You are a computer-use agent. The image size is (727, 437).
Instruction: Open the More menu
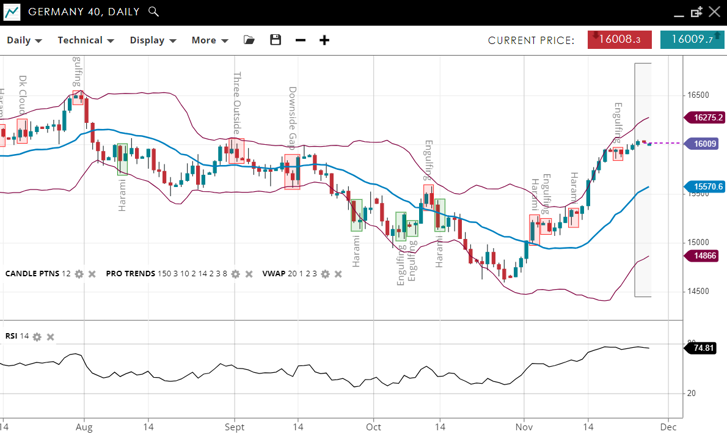(x=209, y=40)
